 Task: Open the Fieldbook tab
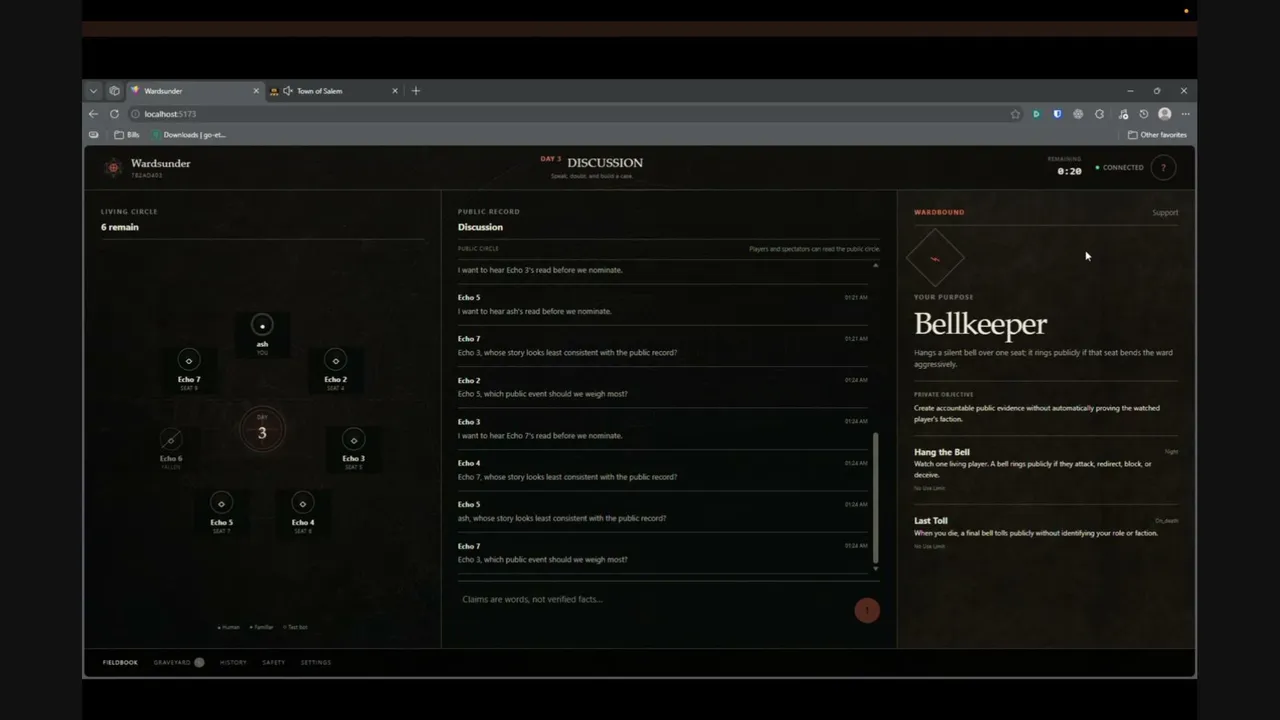[x=120, y=662]
